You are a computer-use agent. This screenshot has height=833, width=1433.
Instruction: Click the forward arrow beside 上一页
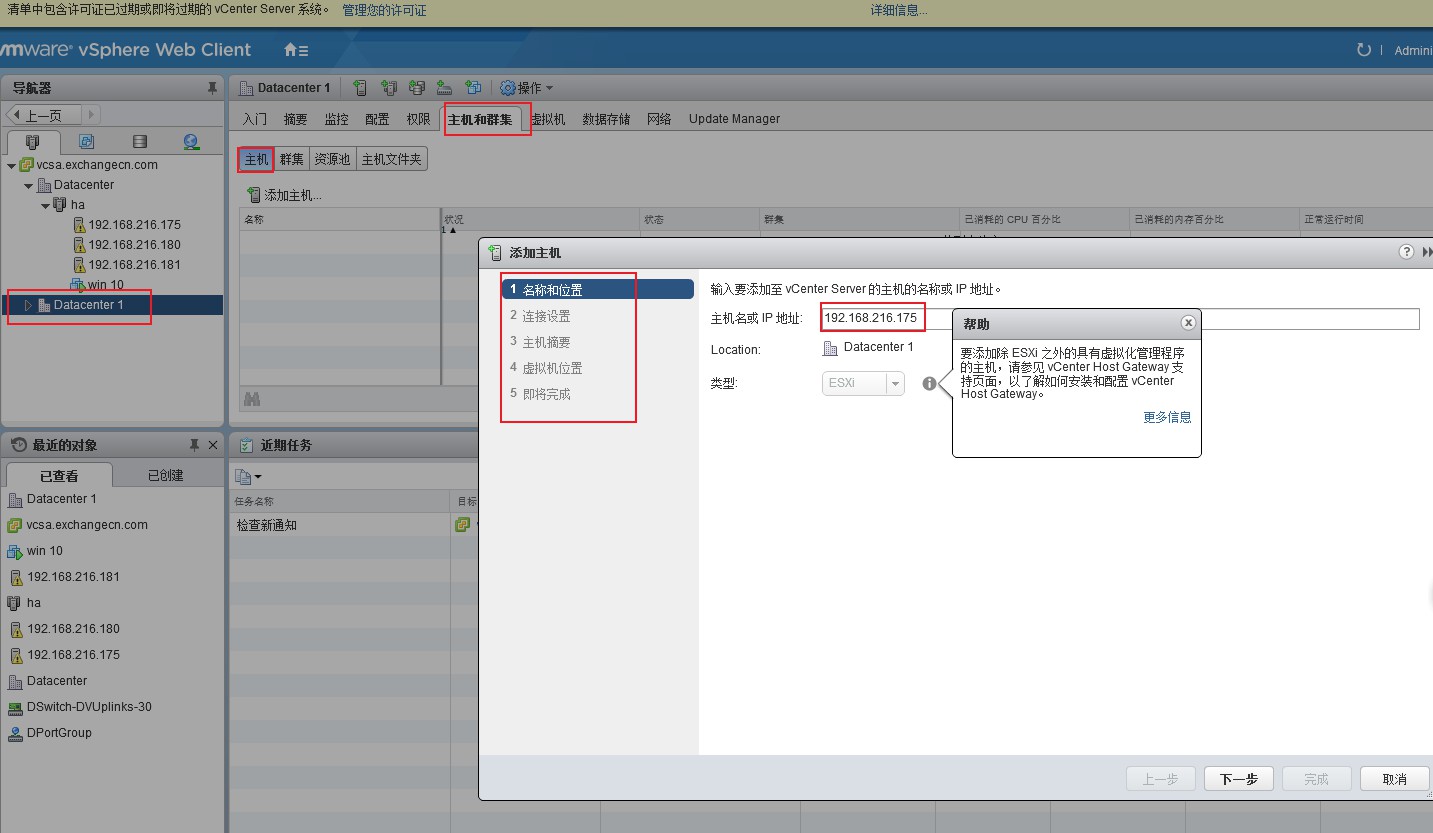91,115
